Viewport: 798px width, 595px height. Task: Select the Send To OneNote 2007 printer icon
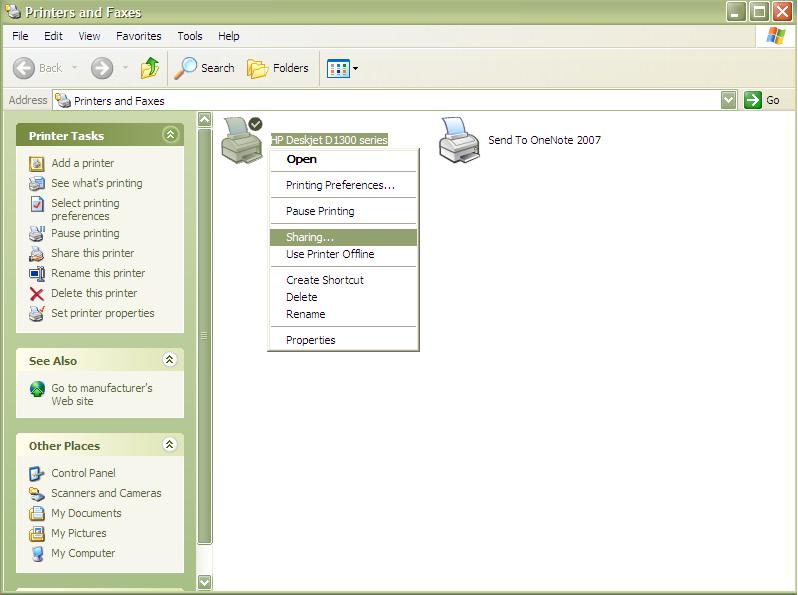[459, 140]
